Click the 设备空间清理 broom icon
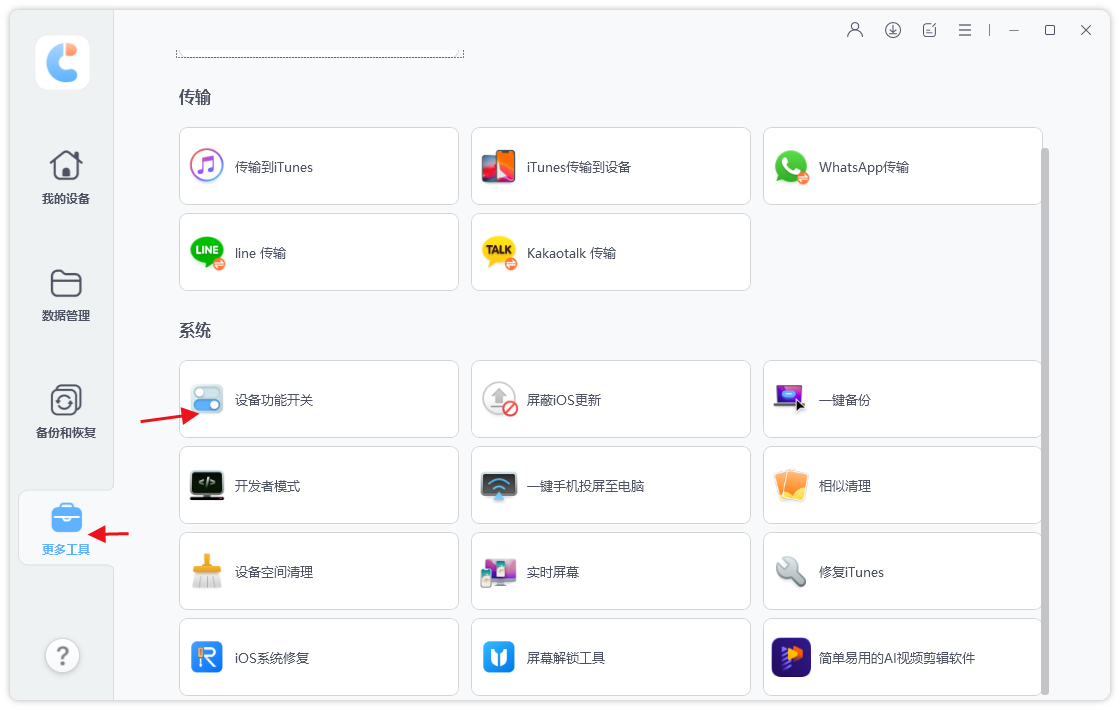Screen dimensions: 1120x710 (207, 571)
